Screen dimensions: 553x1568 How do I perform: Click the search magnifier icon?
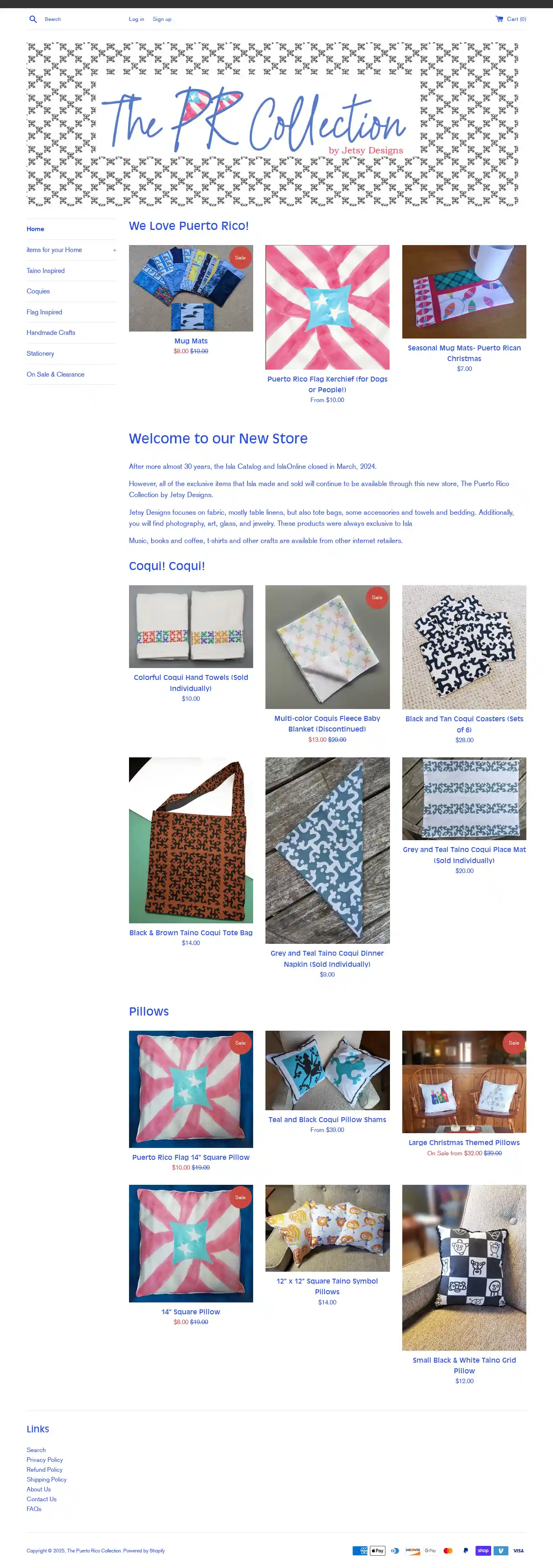[x=33, y=19]
